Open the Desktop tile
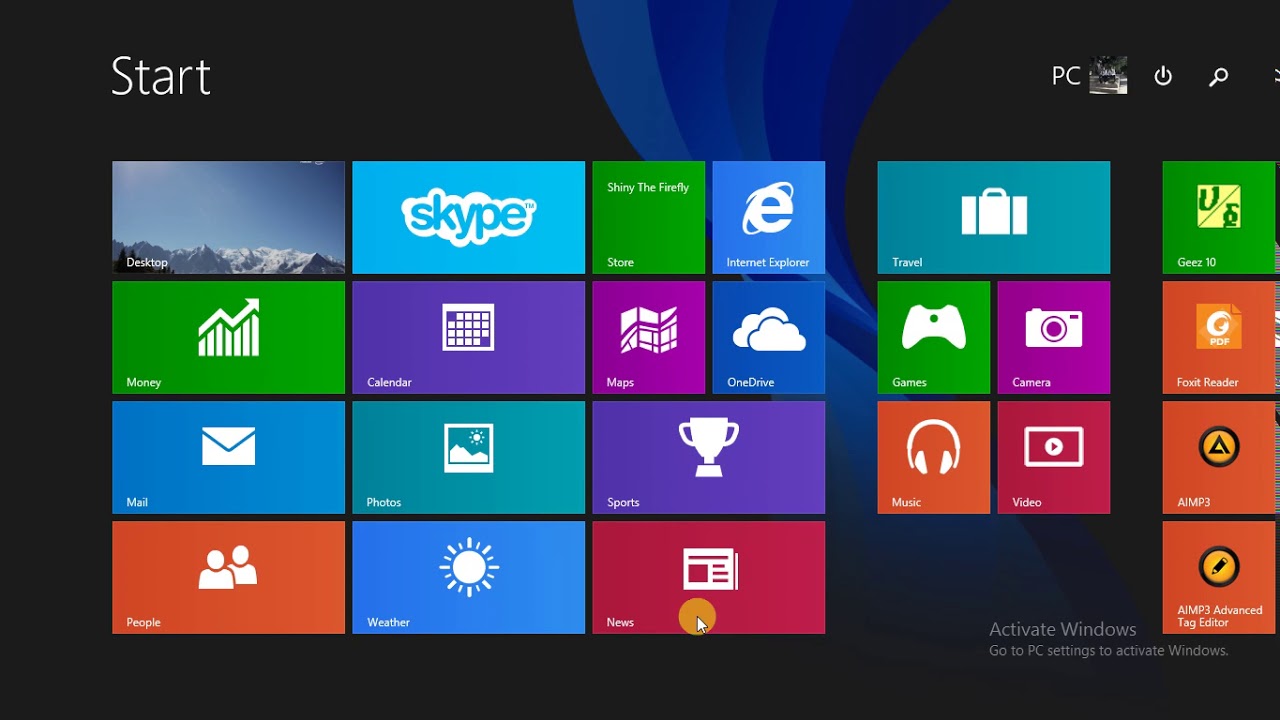This screenshot has height=720, width=1280. tap(228, 217)
